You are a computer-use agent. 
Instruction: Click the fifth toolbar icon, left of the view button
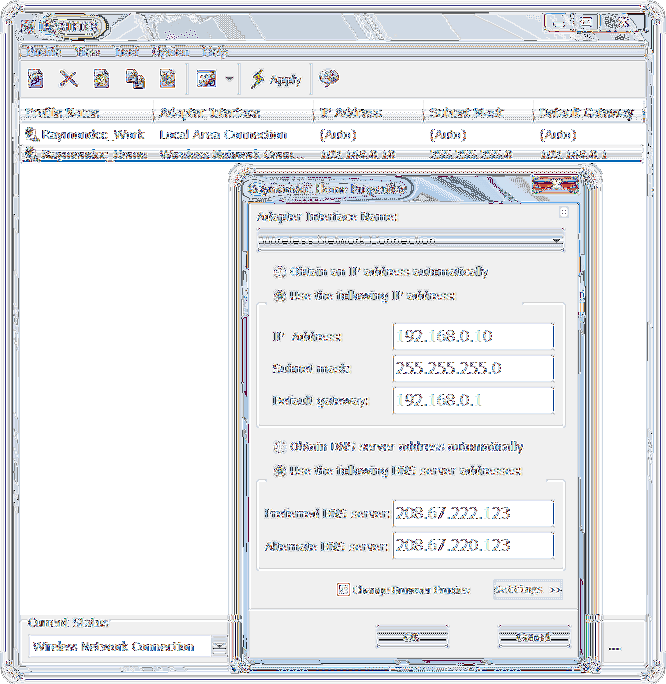click(x=167, y=78)
